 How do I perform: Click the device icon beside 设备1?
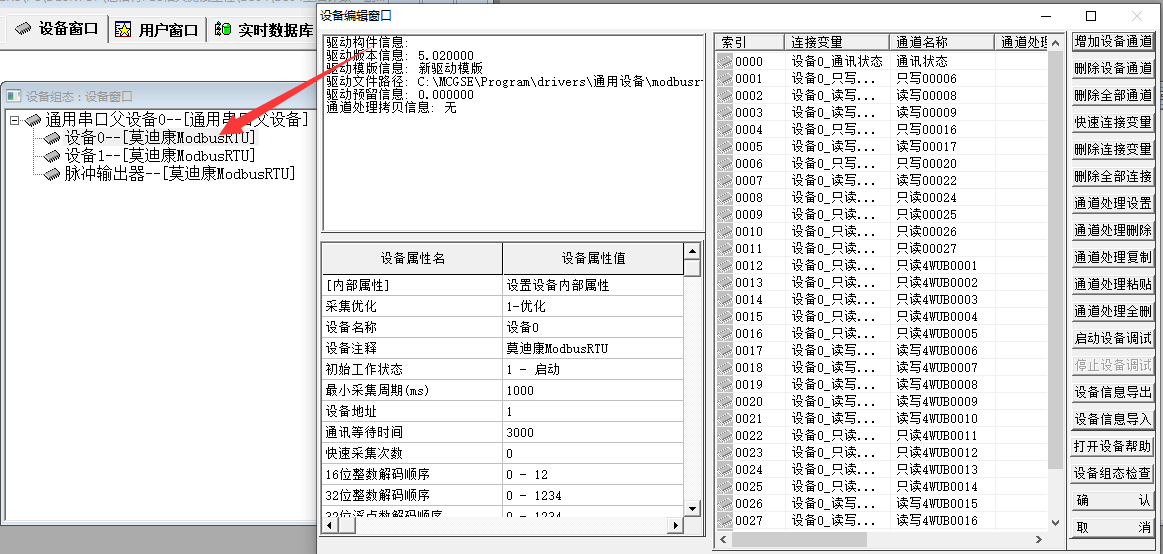[52, 156]
